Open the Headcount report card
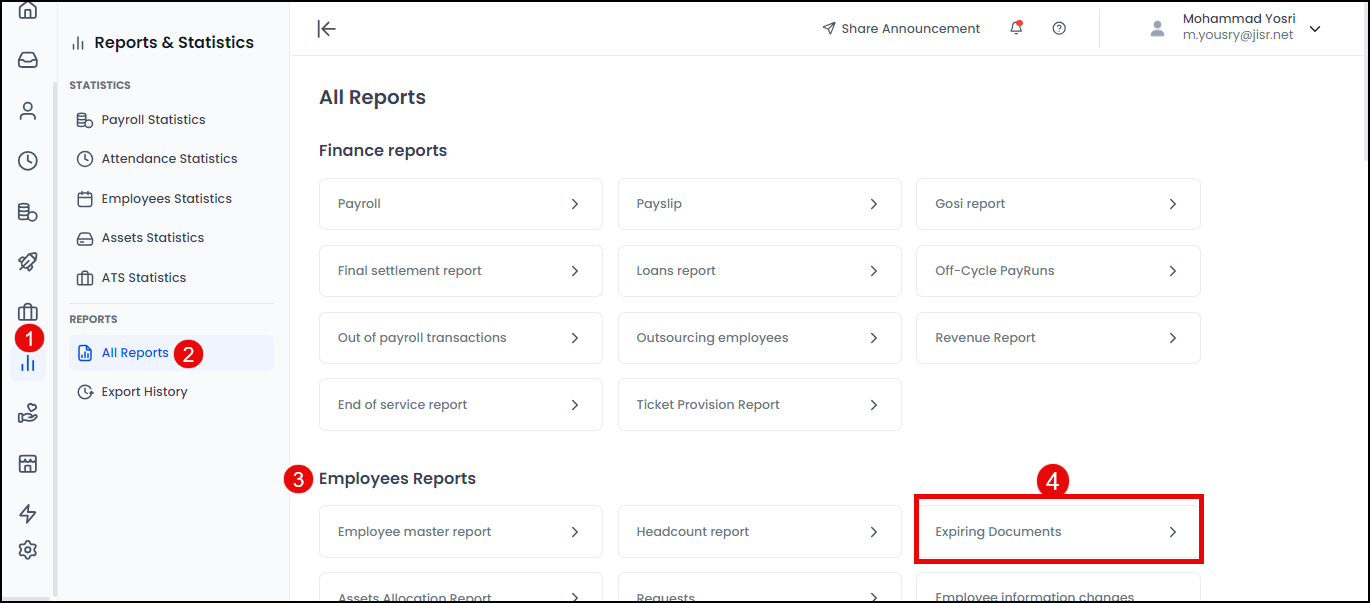This screenshot has width=1370, height=603. coord(759,532)
